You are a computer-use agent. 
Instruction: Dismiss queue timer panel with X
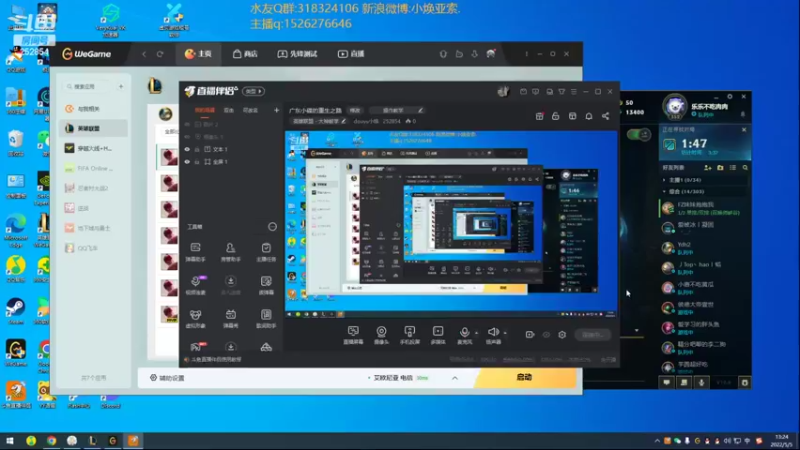coord(744,130)
